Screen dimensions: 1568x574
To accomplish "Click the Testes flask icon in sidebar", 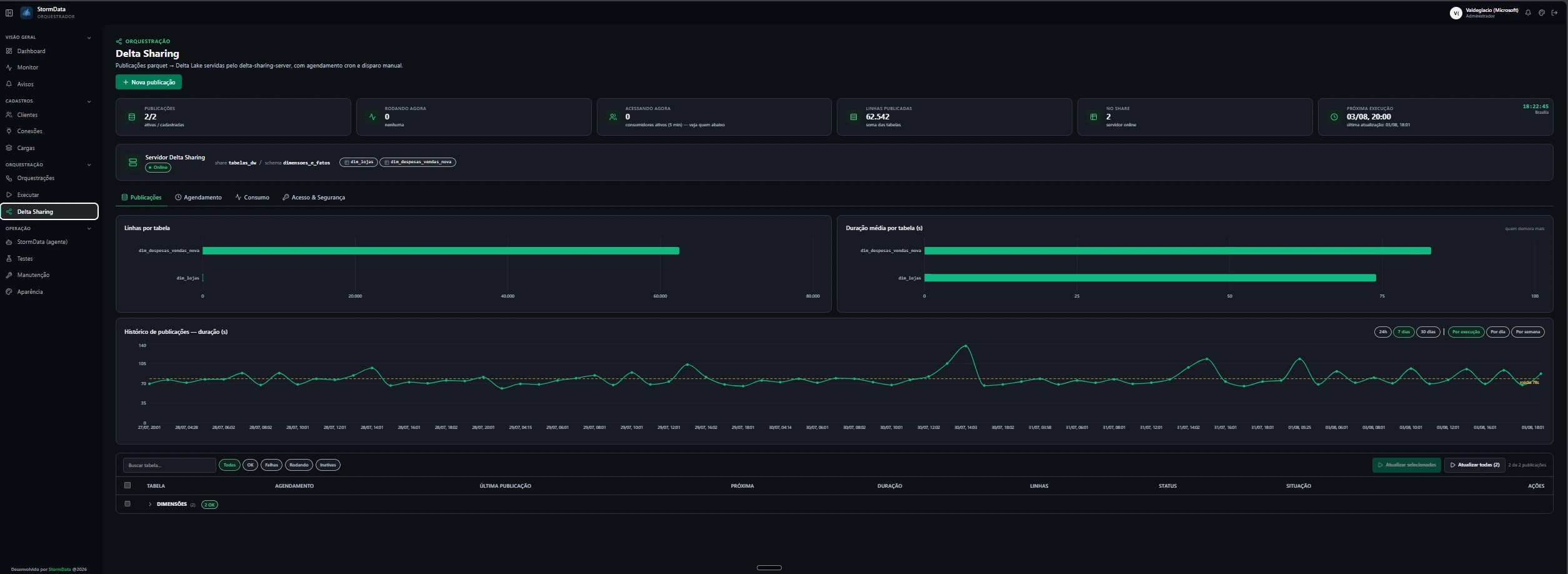I will pos(9,259).
